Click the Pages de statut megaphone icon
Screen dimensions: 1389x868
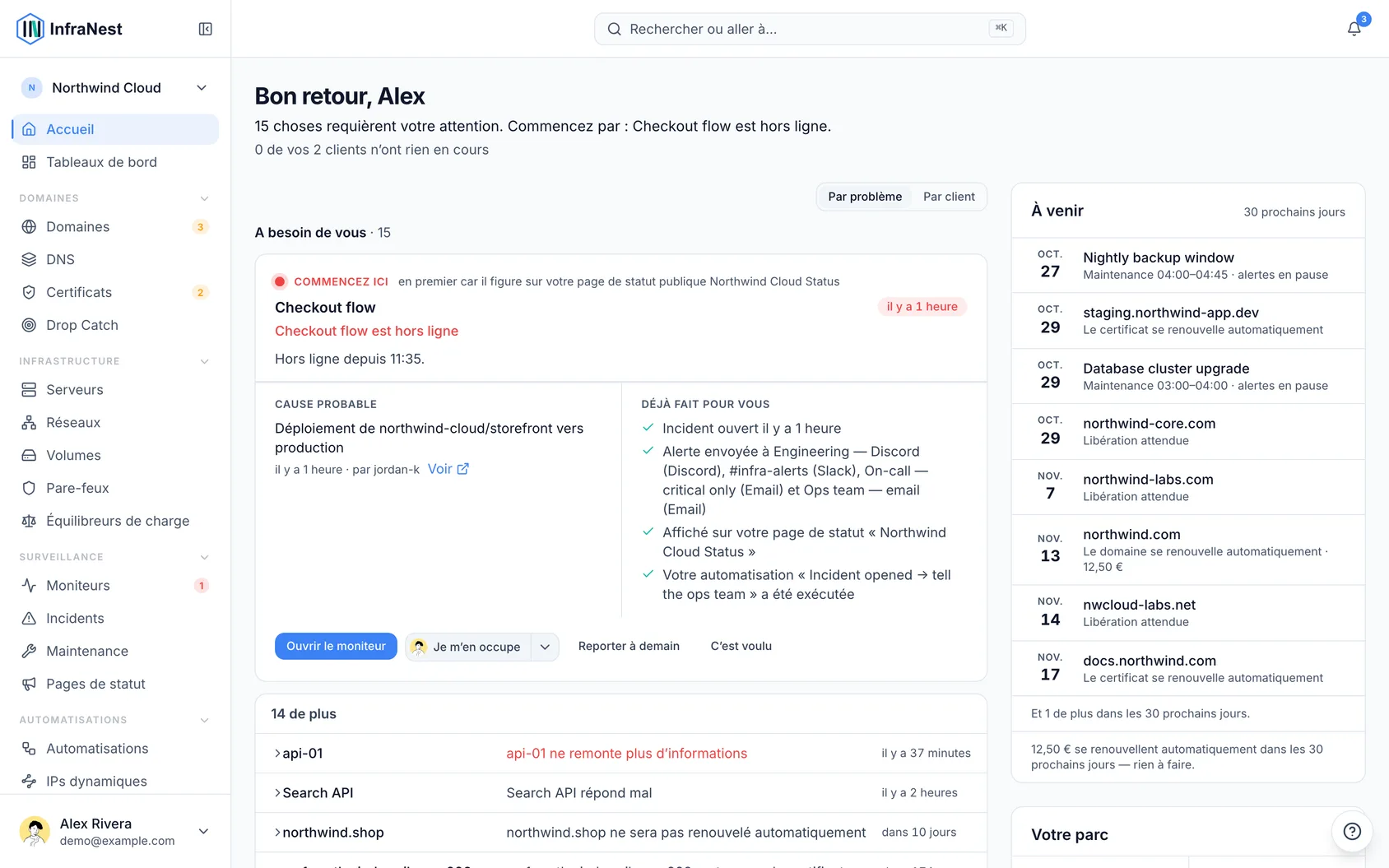(29, 684)
